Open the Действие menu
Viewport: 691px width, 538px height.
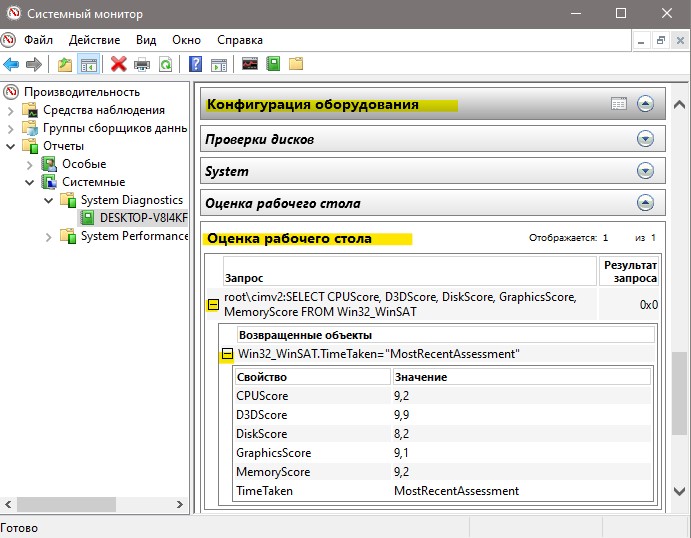point(94,40)
